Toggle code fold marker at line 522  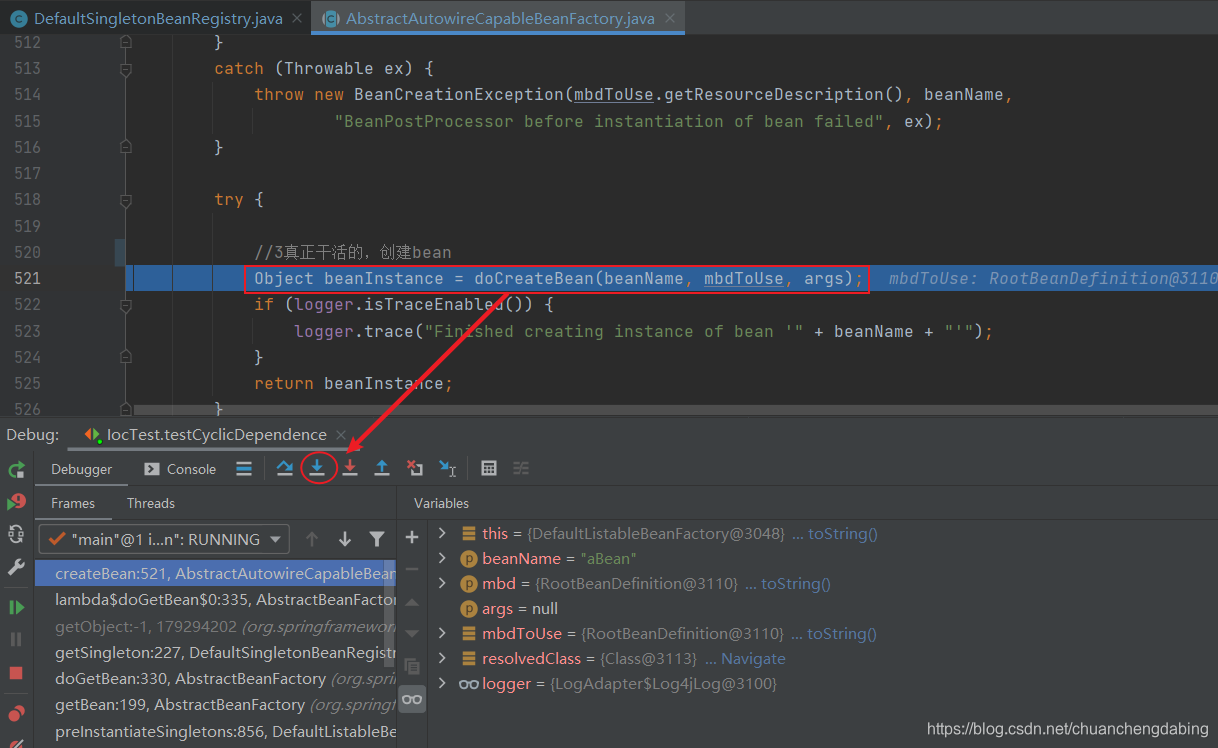(x=126, y=305)
